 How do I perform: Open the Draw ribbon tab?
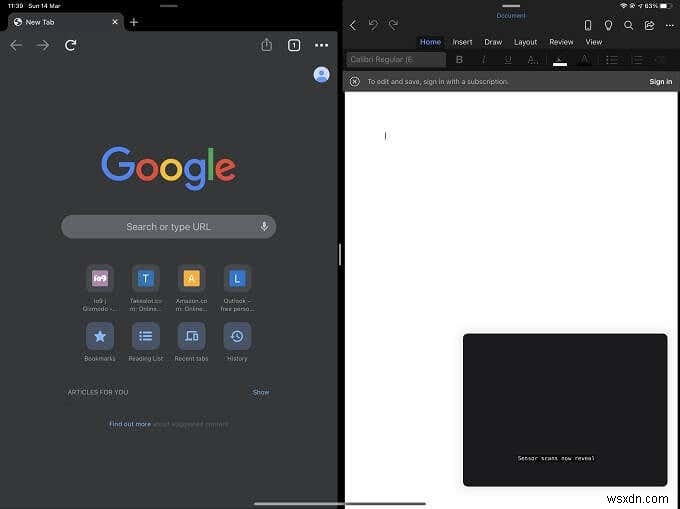(x=493, y=42)
